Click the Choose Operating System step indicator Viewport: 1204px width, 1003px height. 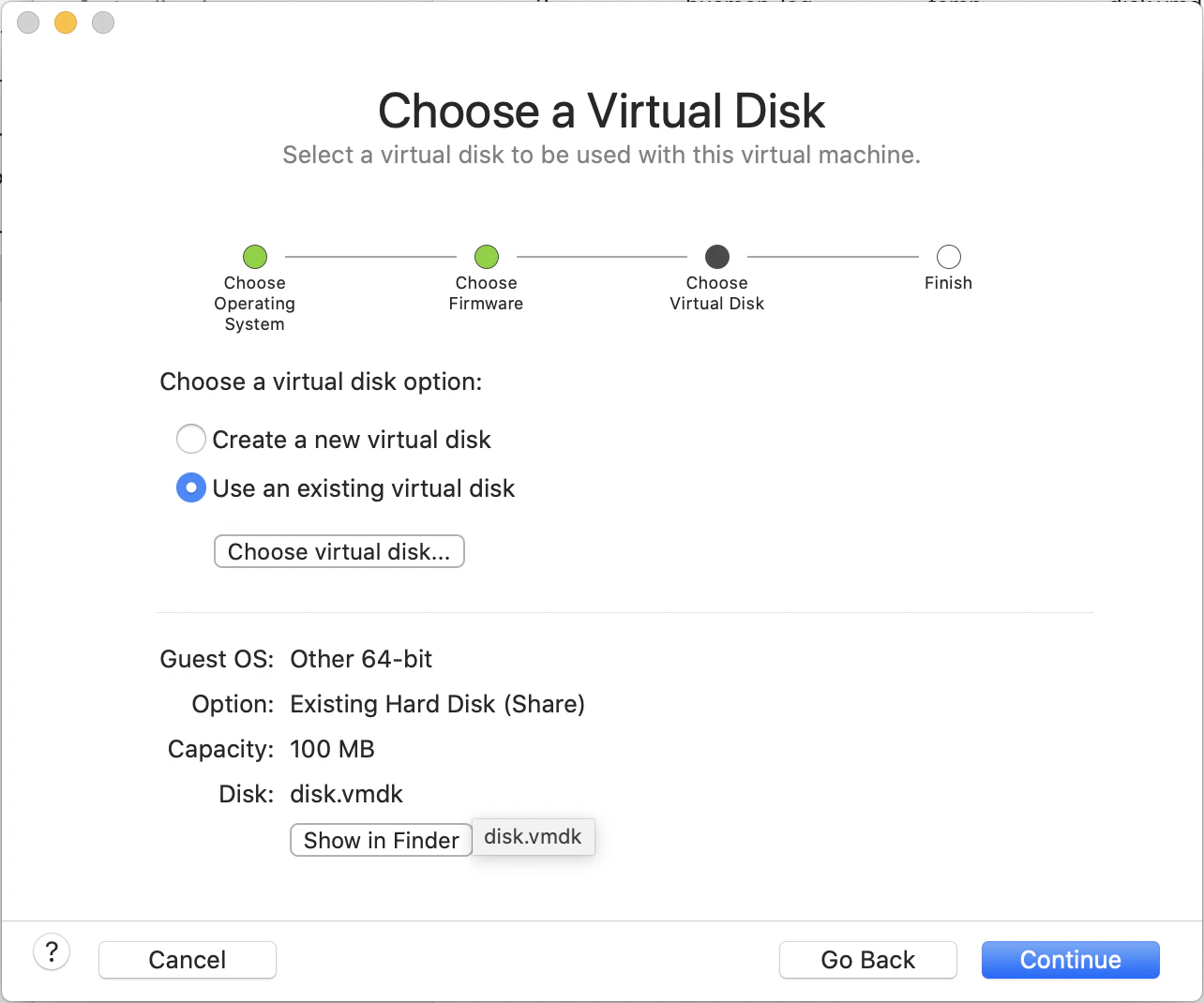tap(255, 257)
